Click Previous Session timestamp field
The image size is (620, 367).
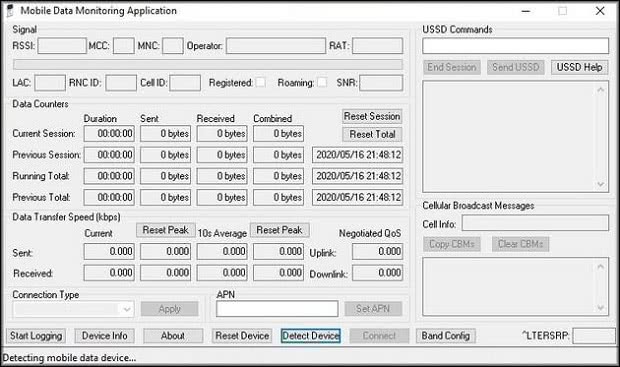pyautogui.click(x=358, y=155)
